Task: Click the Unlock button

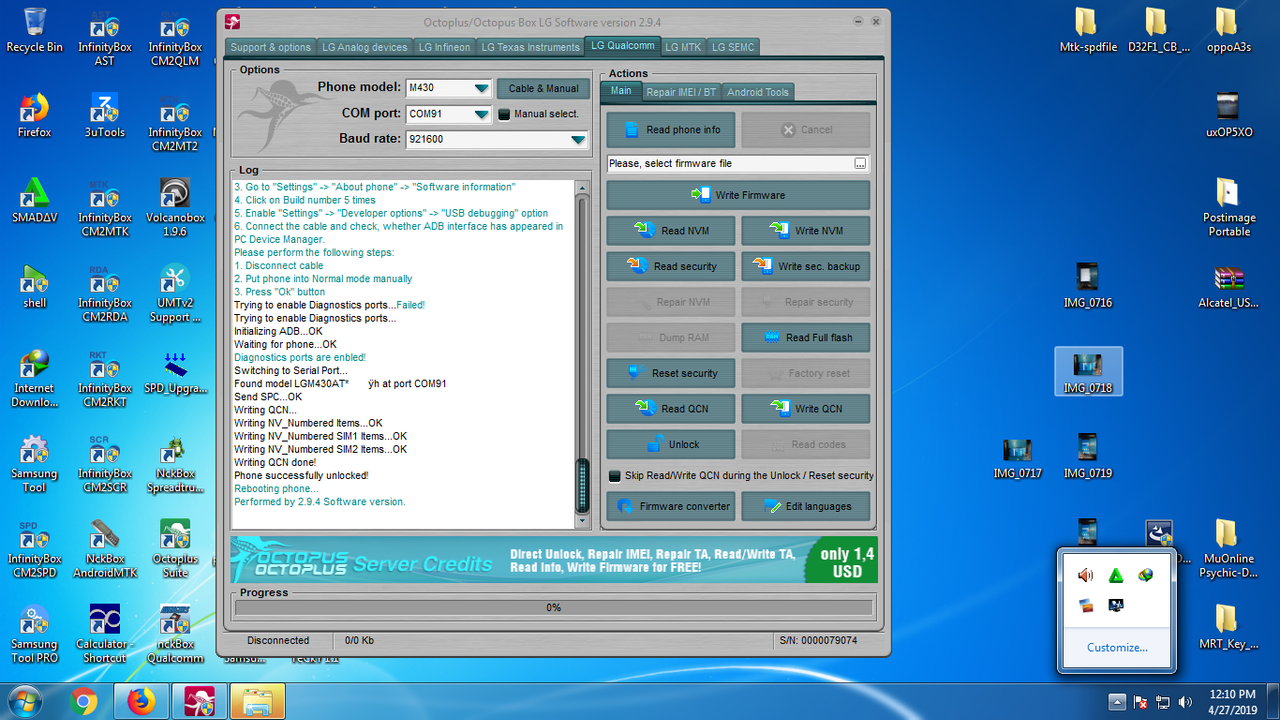Action: [x=671, y=444]
